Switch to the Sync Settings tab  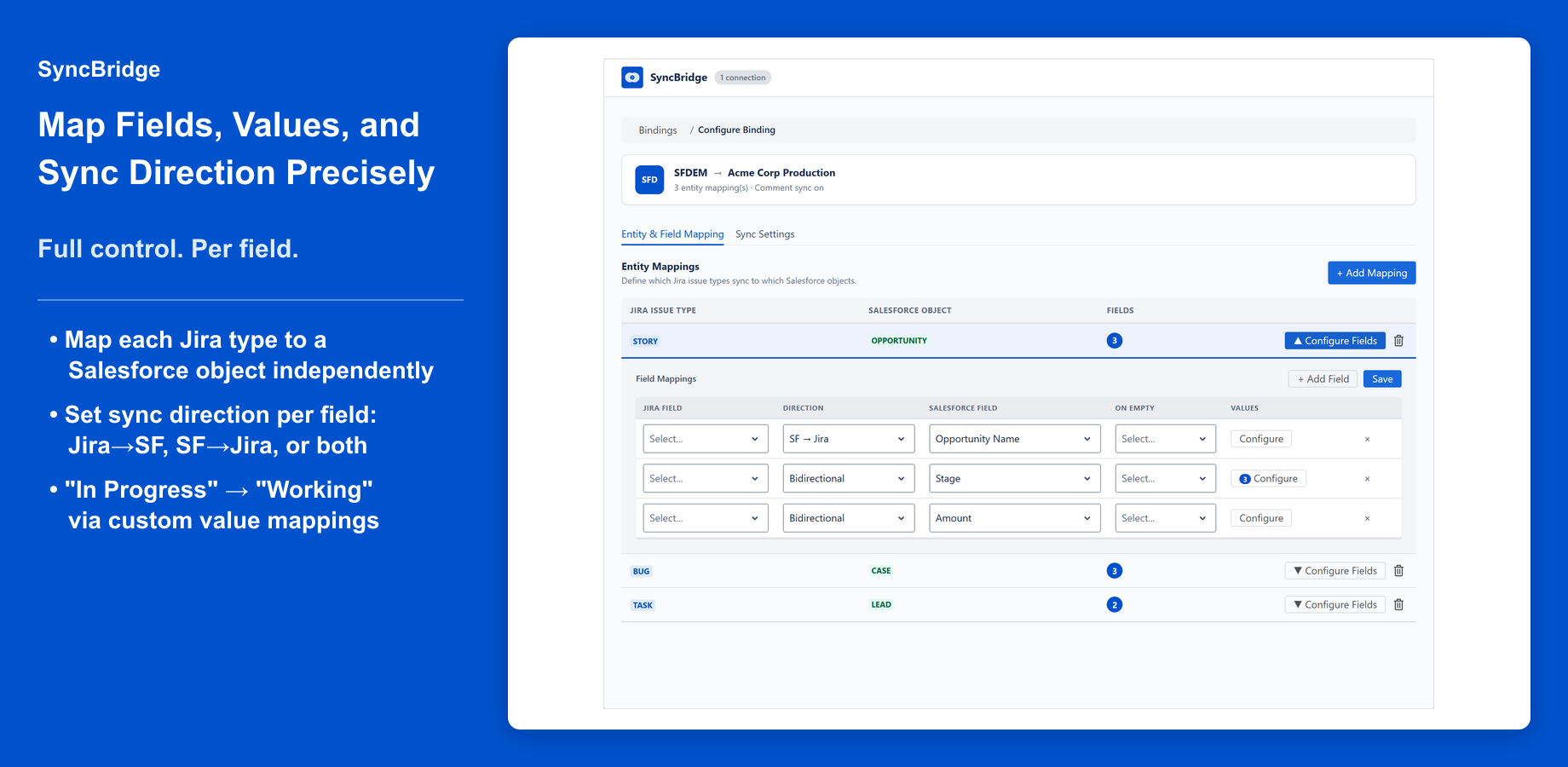[764, 234]
